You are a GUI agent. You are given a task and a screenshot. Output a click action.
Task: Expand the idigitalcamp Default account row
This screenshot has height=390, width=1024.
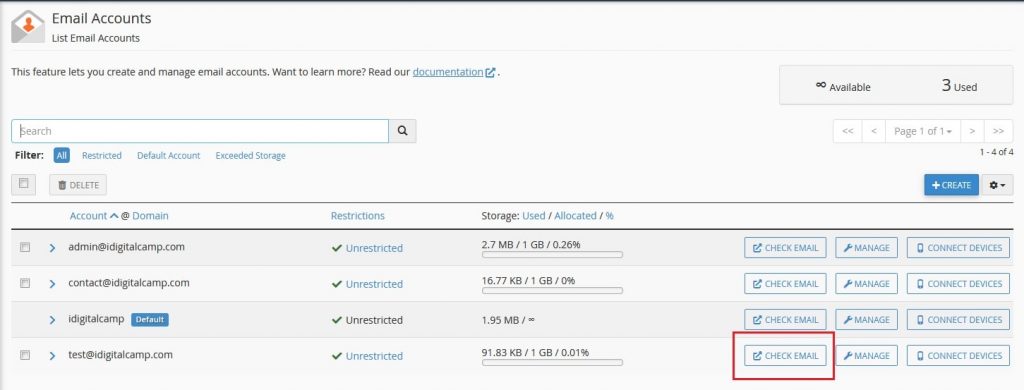coord(52,320)
